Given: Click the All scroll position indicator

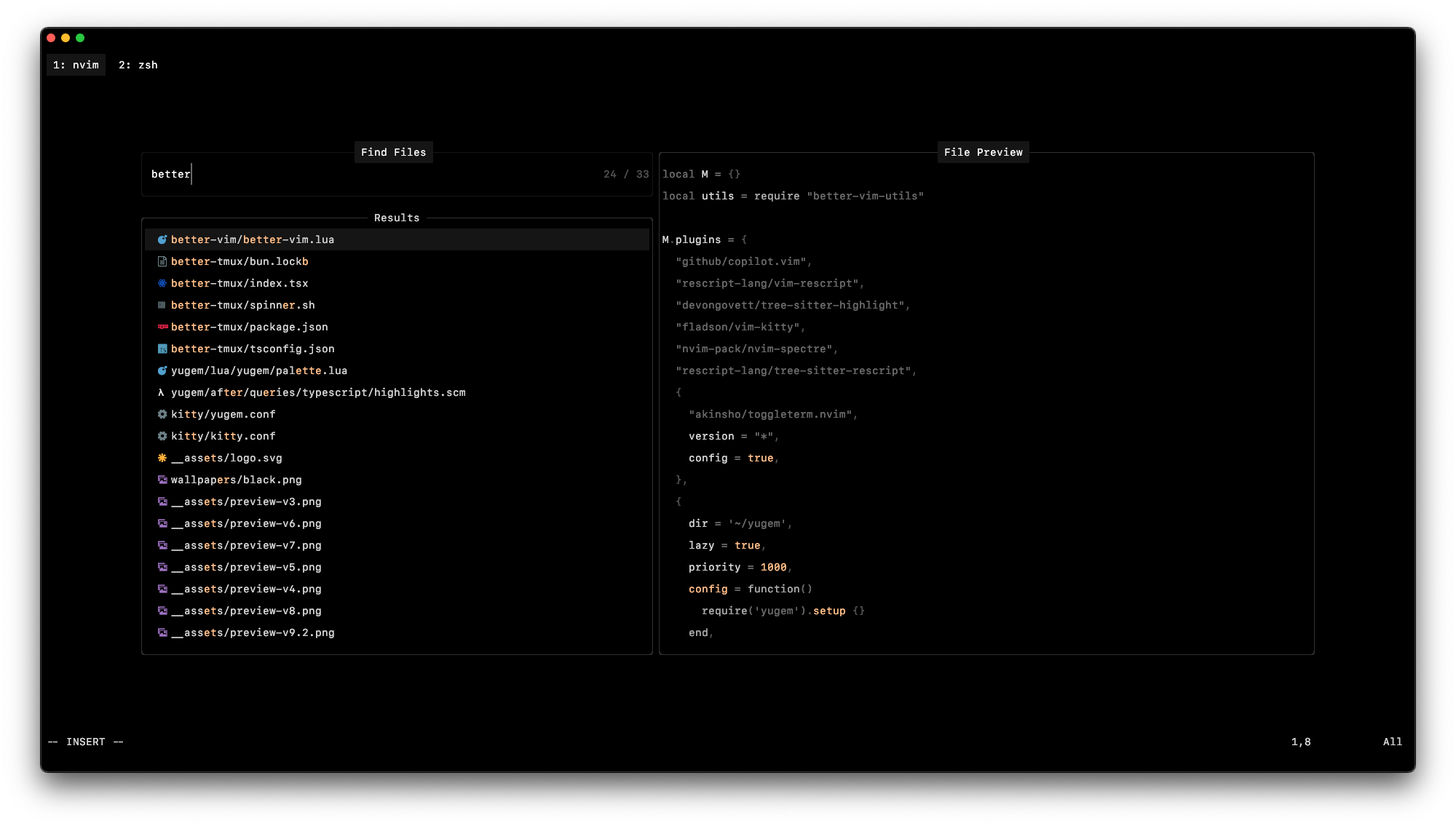Looking at the screenshot, I should point(1393,742).
